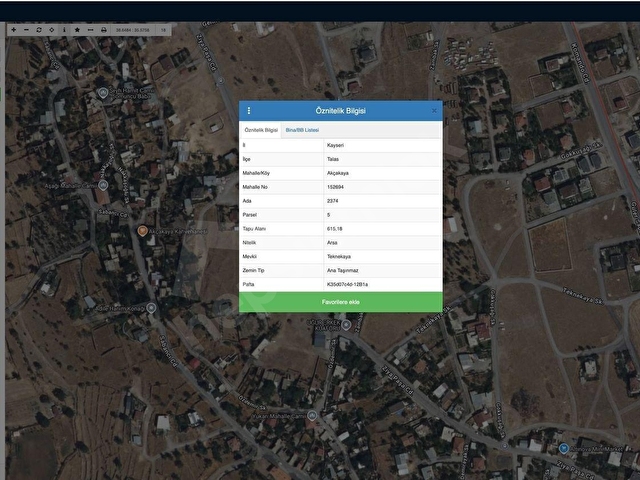The height and width of the screenshot is (480, 640).
Task: Zoom out with the minus tool
Action: click(x=26, y=30)
